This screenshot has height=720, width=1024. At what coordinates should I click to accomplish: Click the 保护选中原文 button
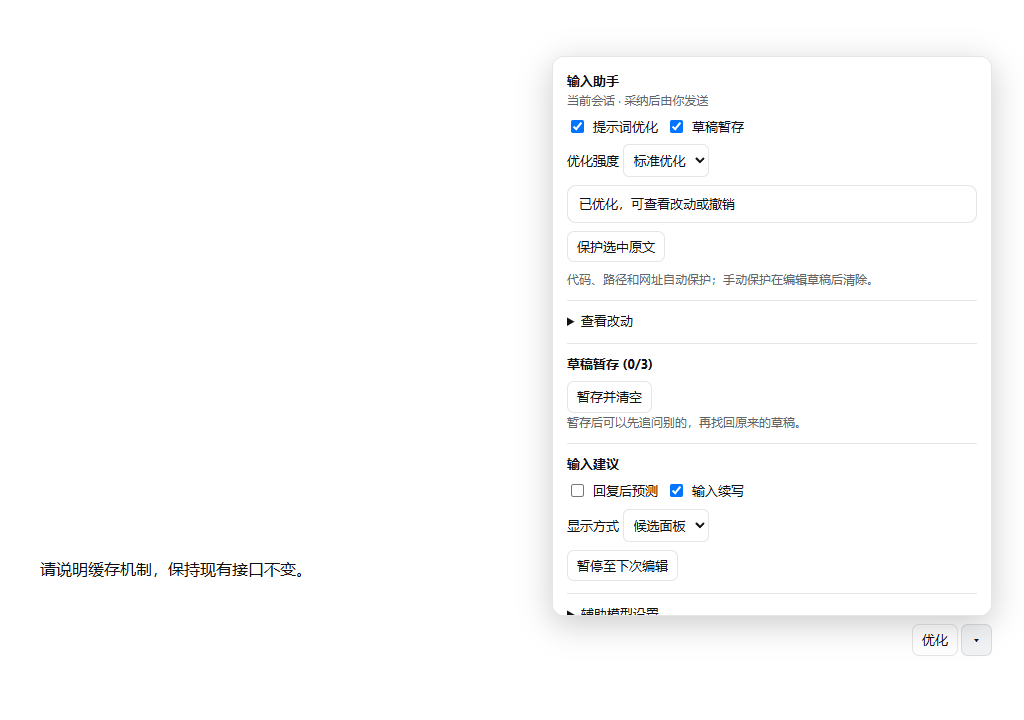pyautogui.click(x=616, y=247)
